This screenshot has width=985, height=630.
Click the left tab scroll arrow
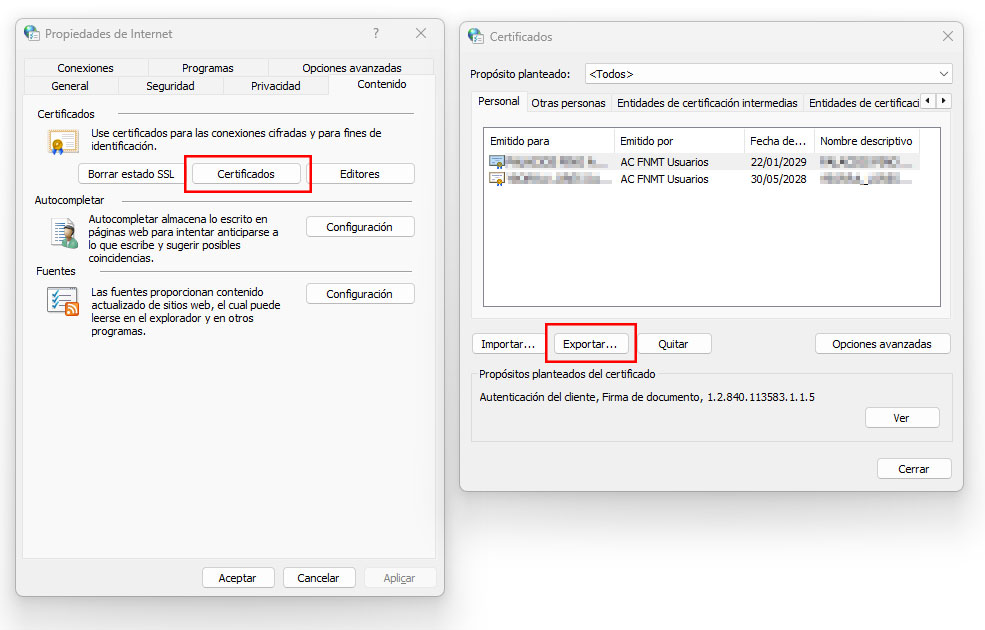[928, 100]
